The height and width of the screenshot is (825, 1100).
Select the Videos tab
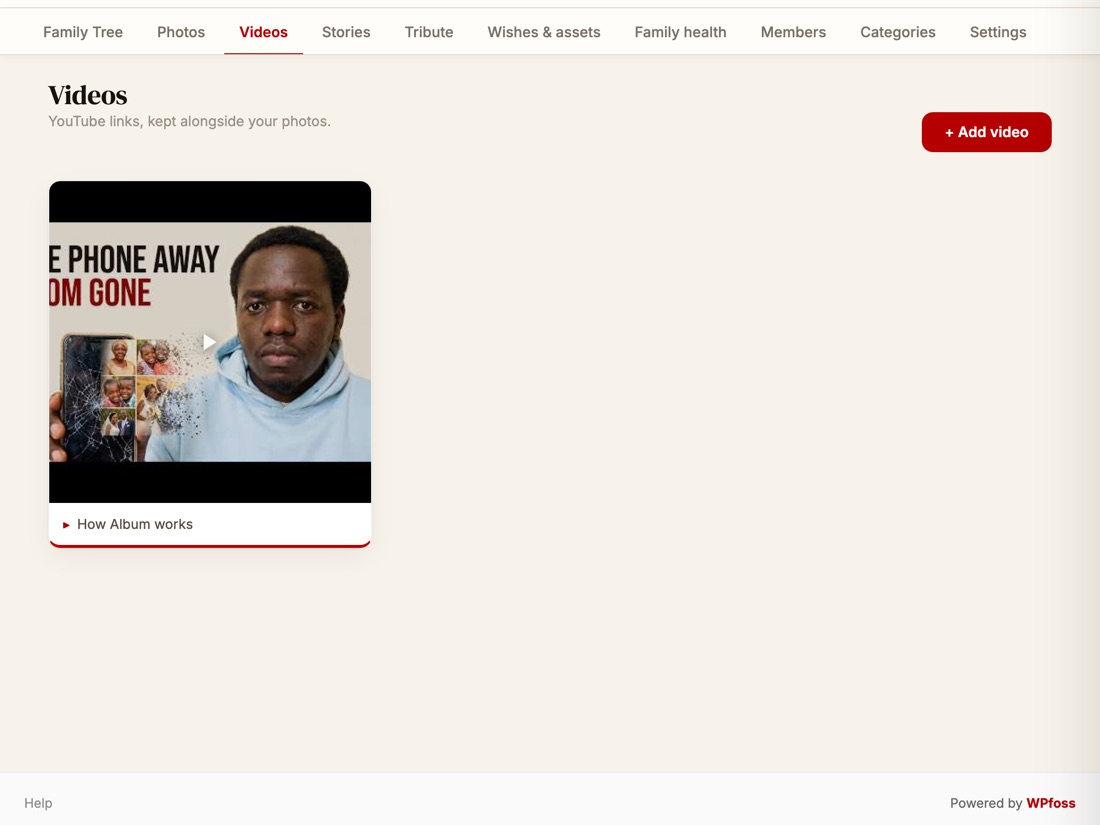click(263, 32)
